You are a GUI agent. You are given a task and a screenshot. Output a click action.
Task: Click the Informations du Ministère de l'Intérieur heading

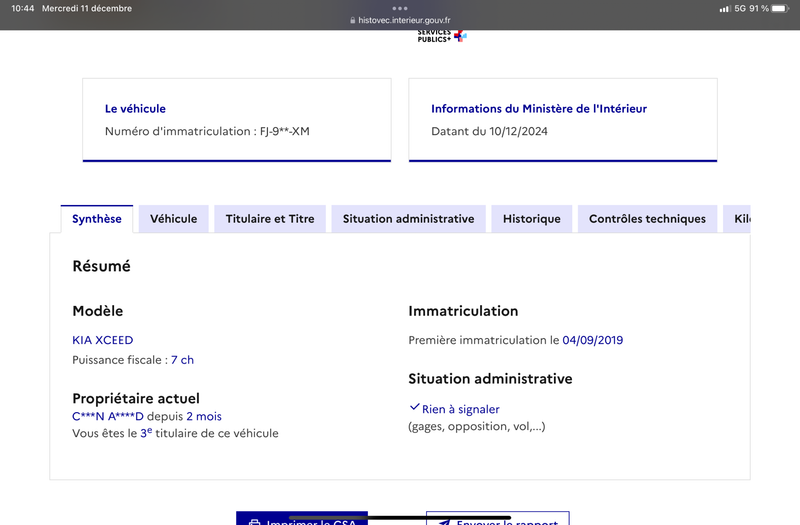click(x=539, y=109)
